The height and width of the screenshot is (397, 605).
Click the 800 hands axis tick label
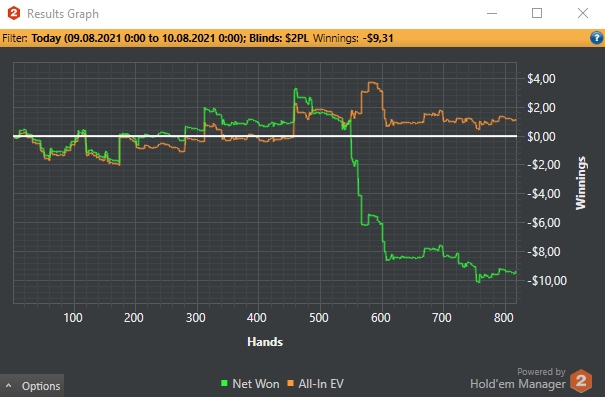[504, 318]
